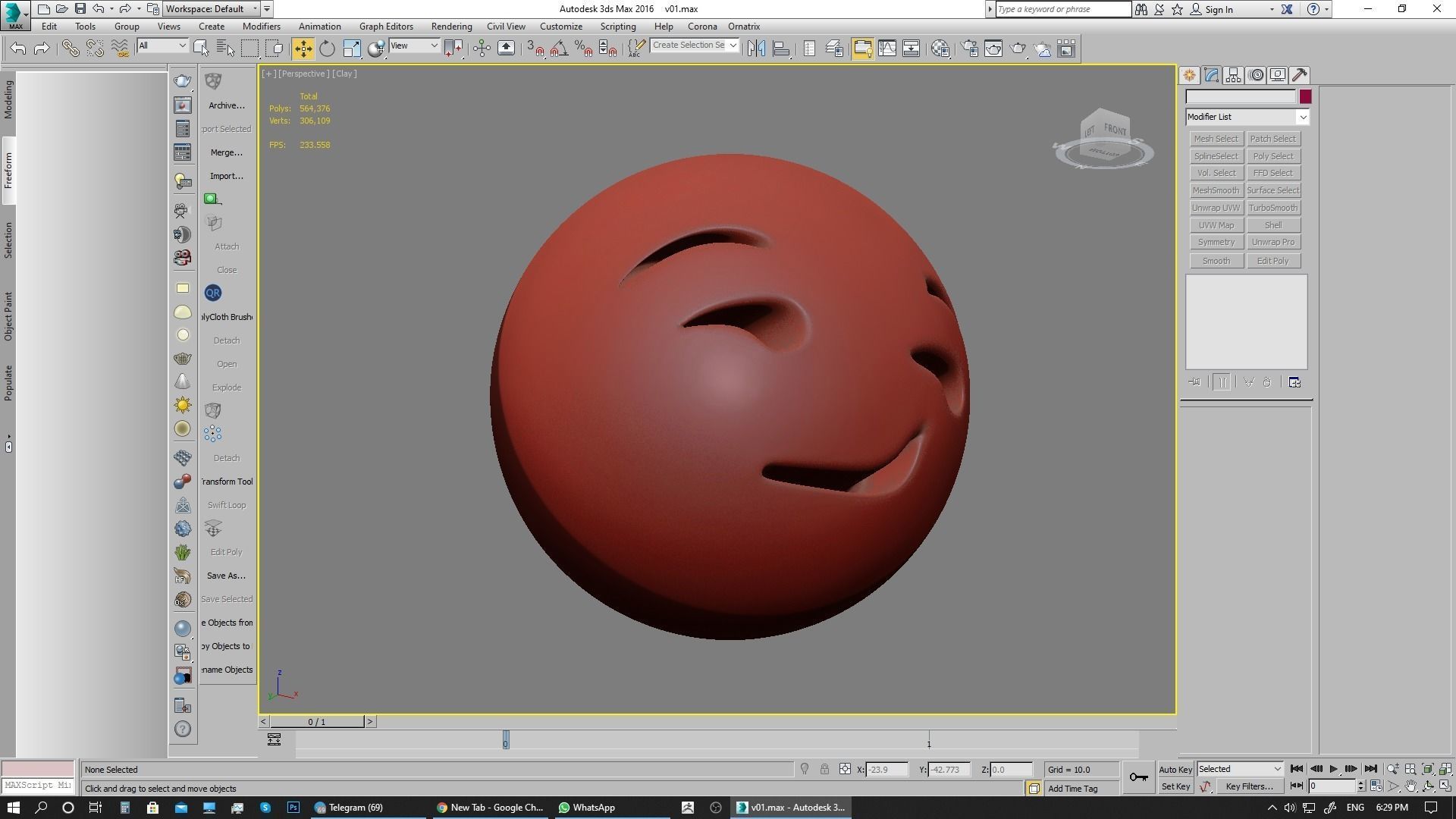Click the object color swatch
The width and height of the screenshot is (1456, 819).
pos(1305,96)
